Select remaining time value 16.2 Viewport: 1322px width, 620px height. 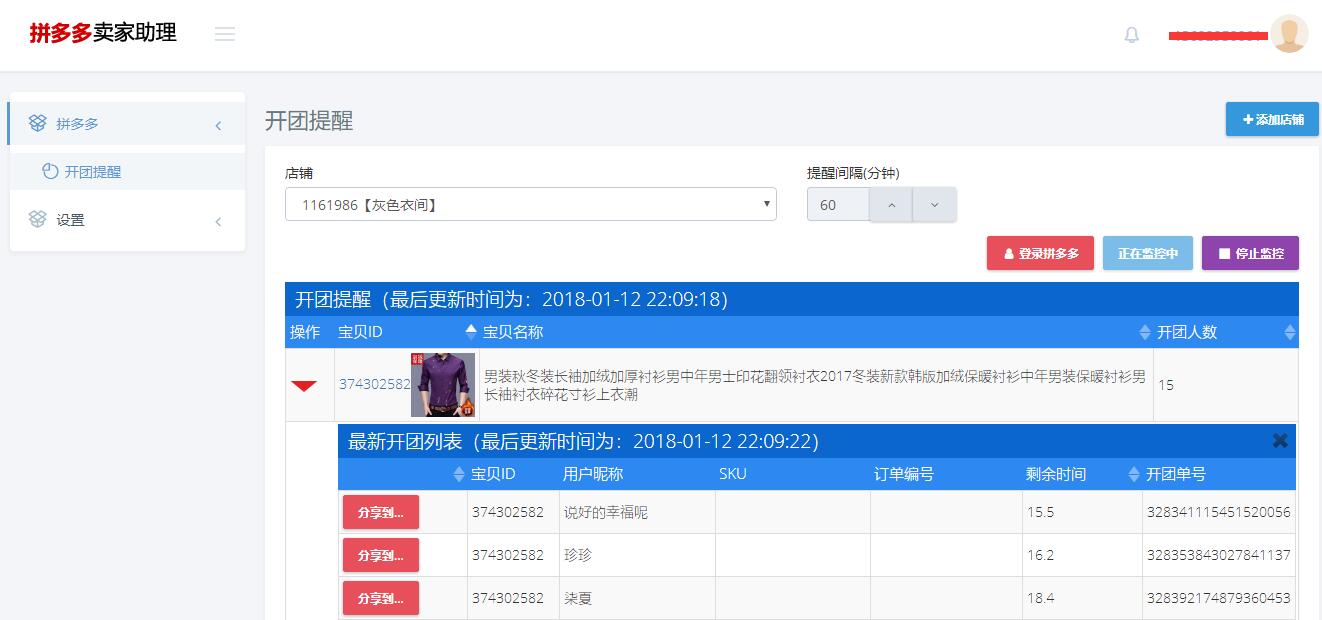(x=1040, y=555)
